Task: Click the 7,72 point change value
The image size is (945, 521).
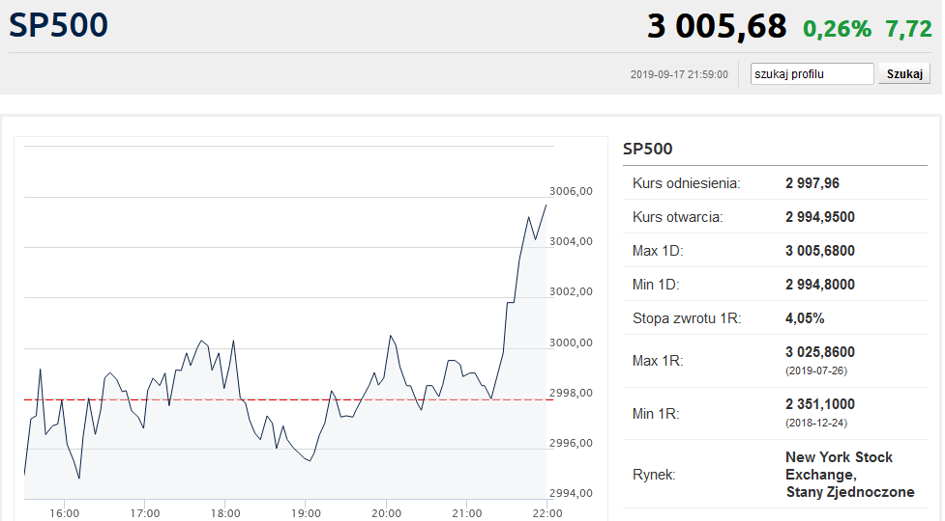Action: pyautogui.click(x=908, y=28)
